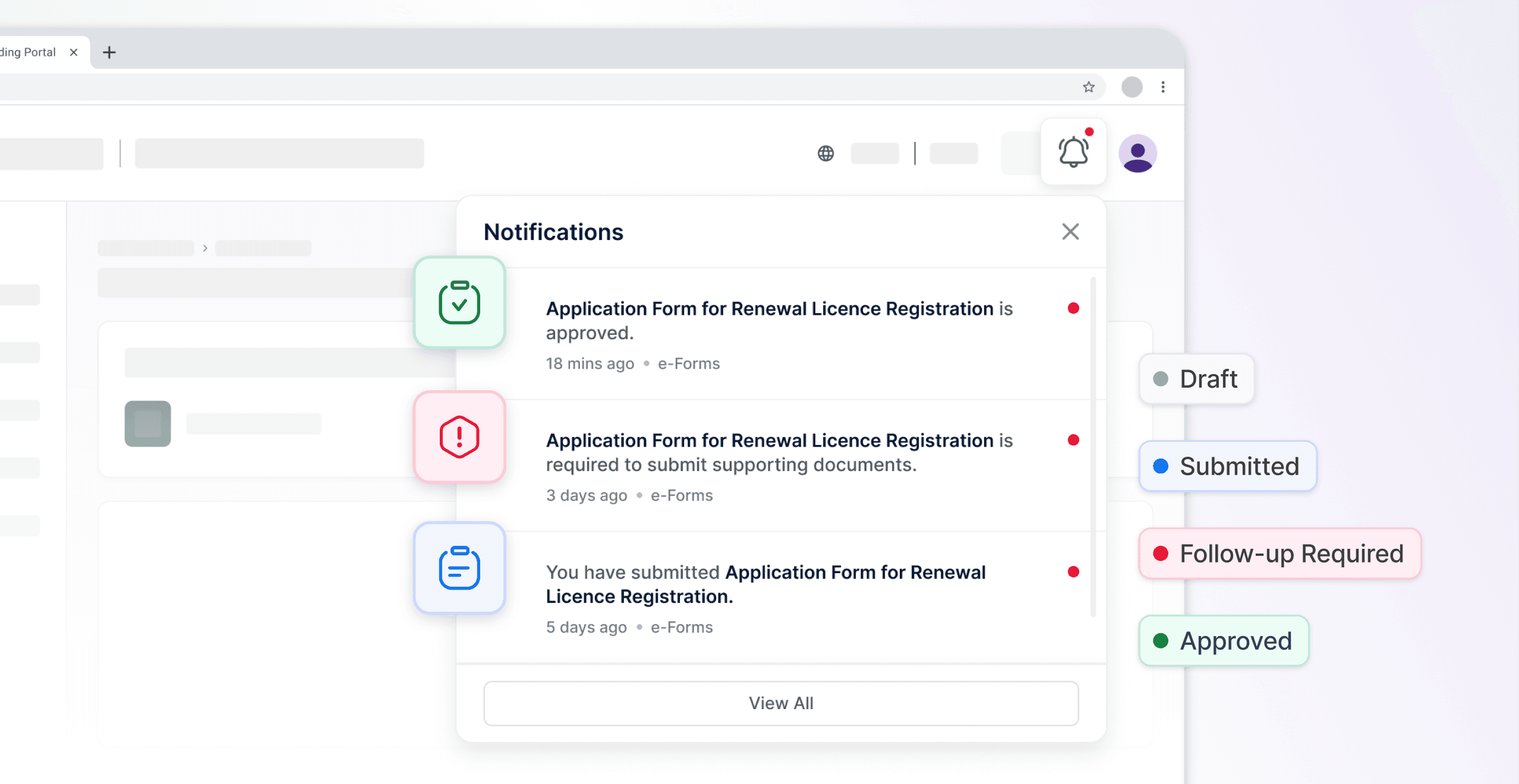Click the globe language icon
This screenshot has height=784, width=1519.
click(x=825, y=153)
